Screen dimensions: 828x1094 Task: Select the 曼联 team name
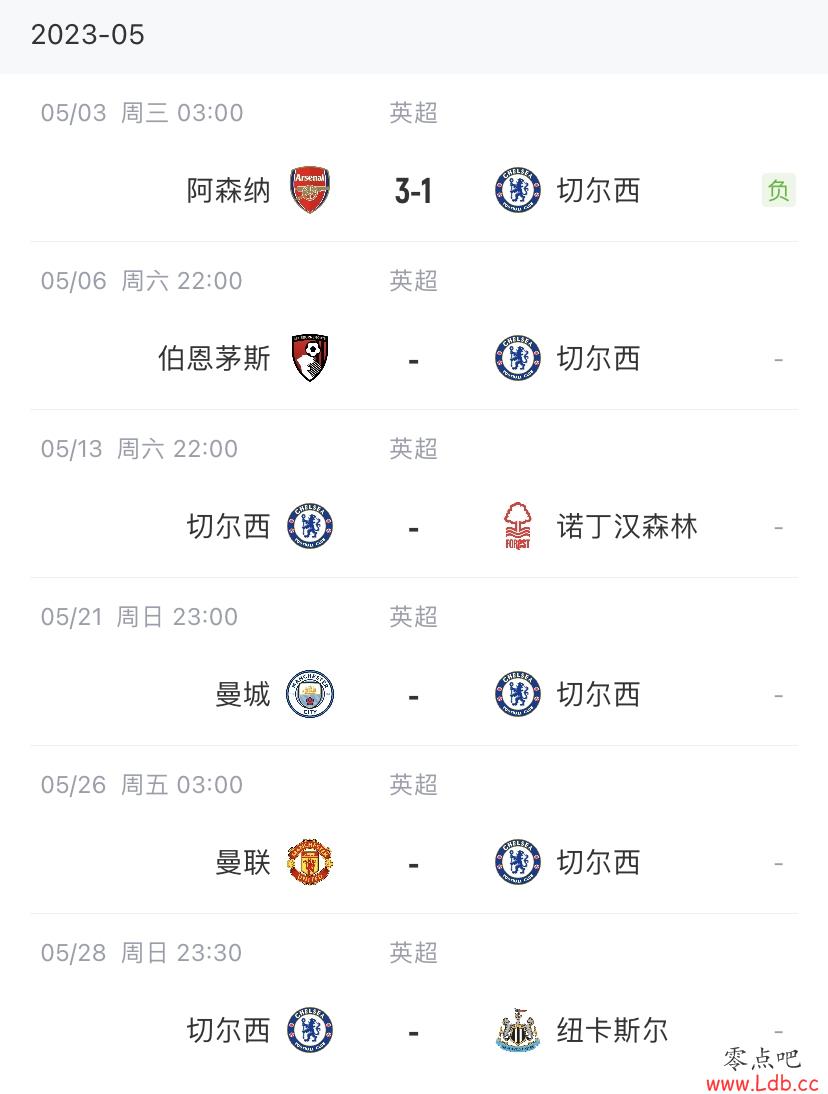click(242, 862)
